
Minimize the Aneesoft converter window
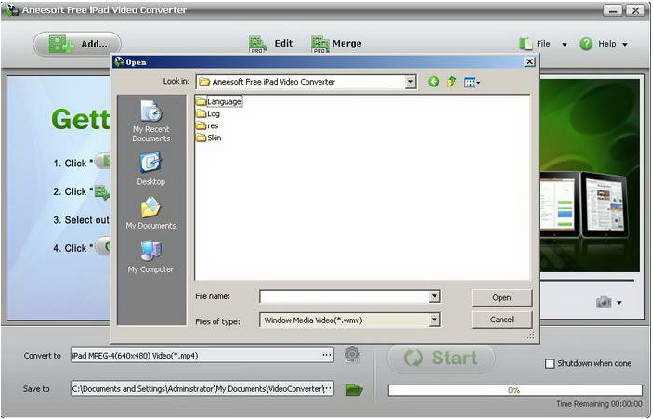point(612,11)
